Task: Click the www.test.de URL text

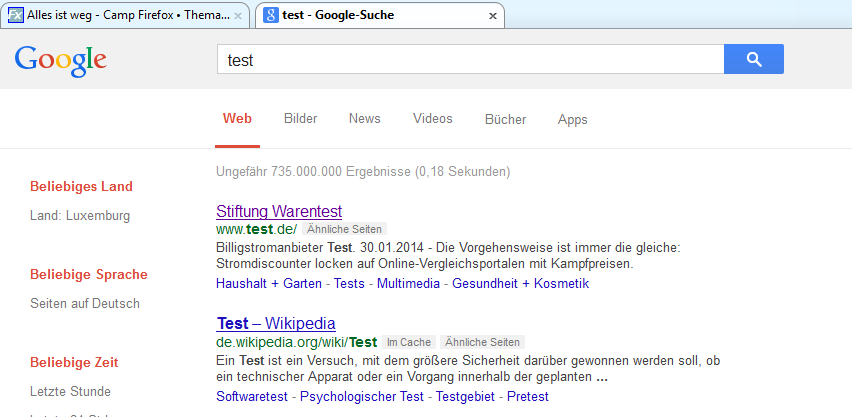Action: tap(256, 229)
